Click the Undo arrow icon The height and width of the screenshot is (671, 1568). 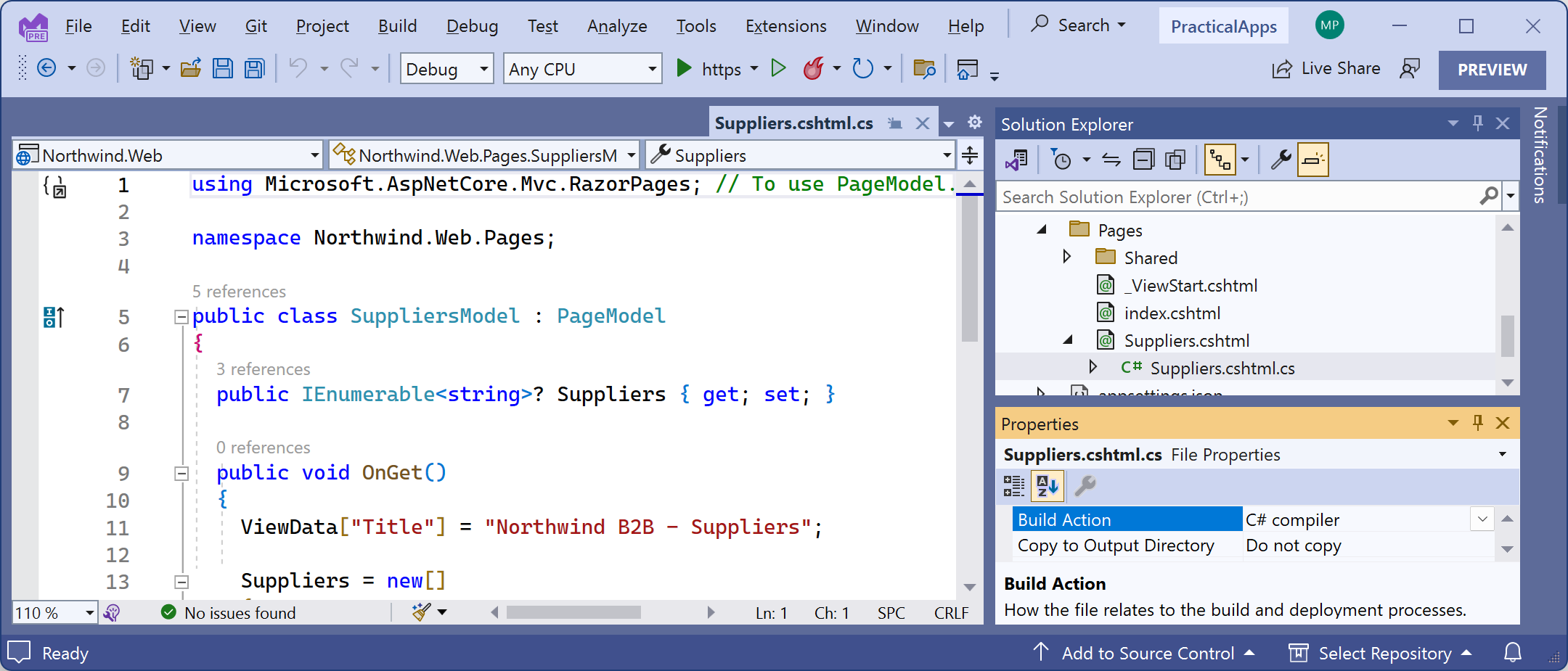(298, 68)
